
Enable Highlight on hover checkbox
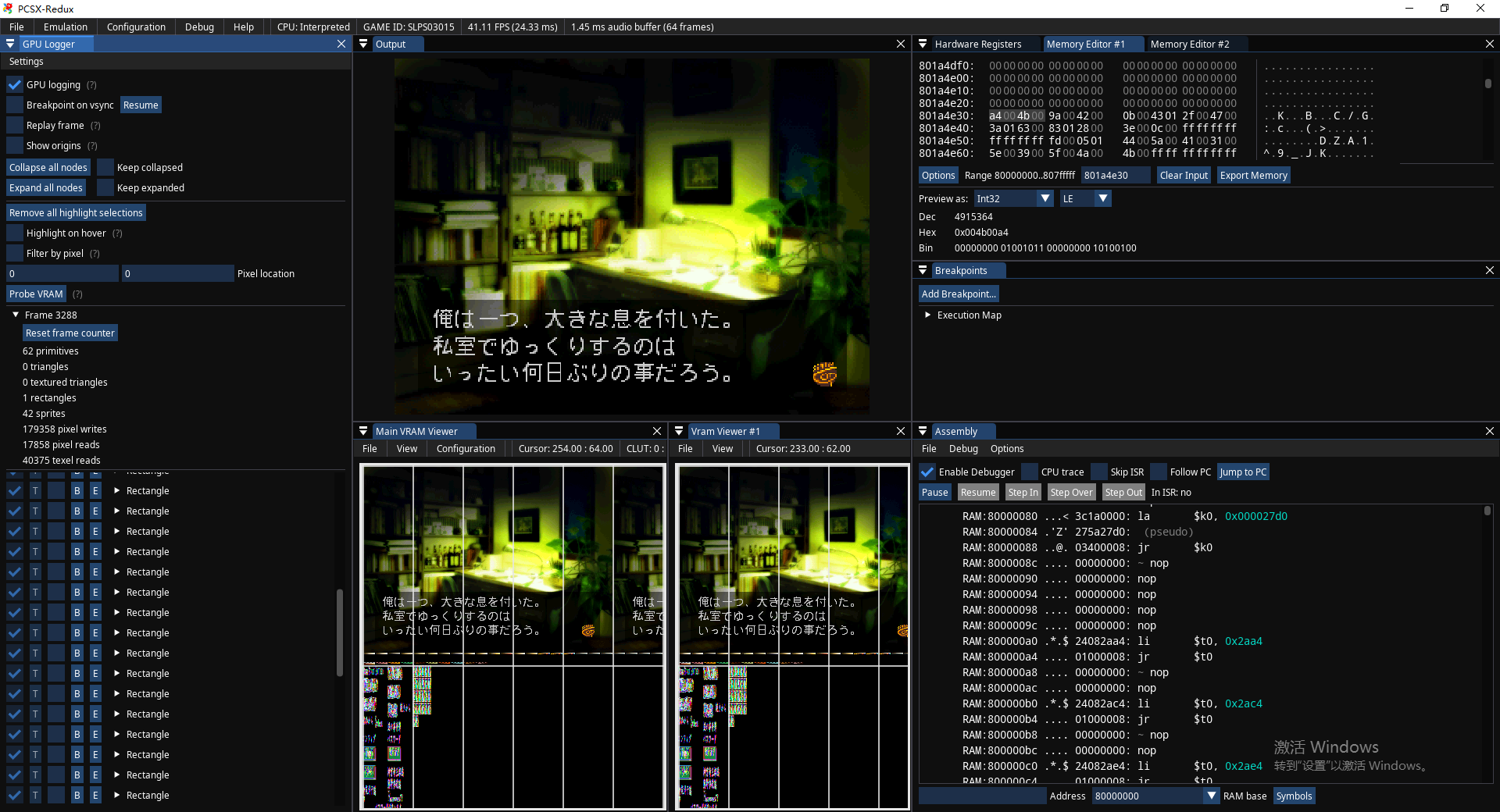(x=15, y=233)
